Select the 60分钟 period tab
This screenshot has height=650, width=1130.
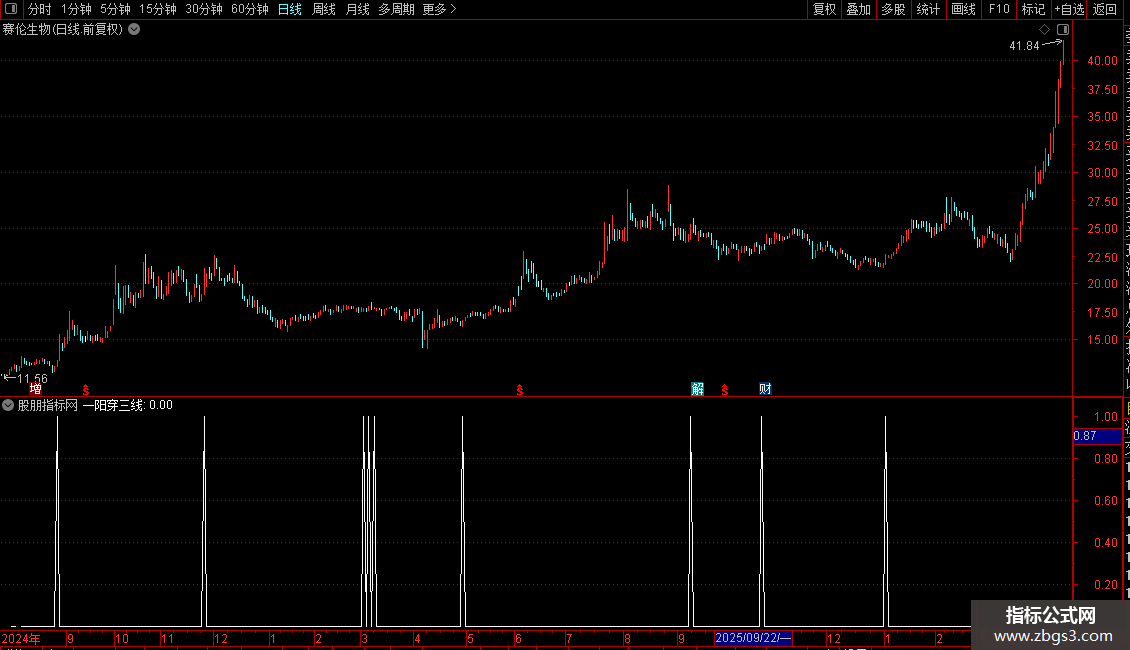pos(249,9)
